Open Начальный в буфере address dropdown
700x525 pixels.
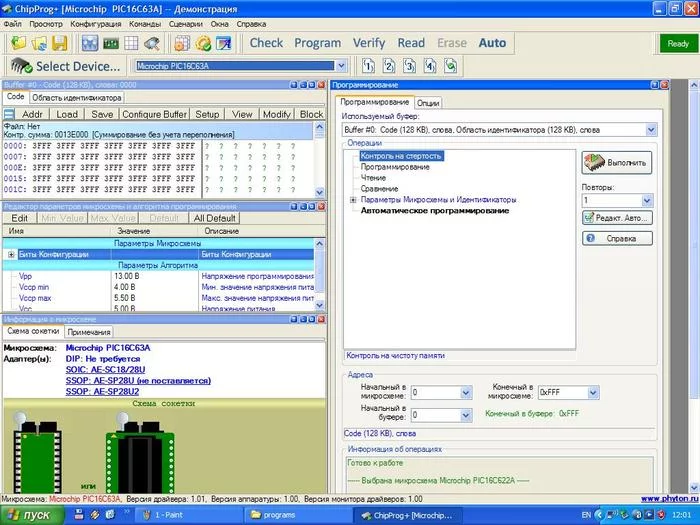[466, 415]
